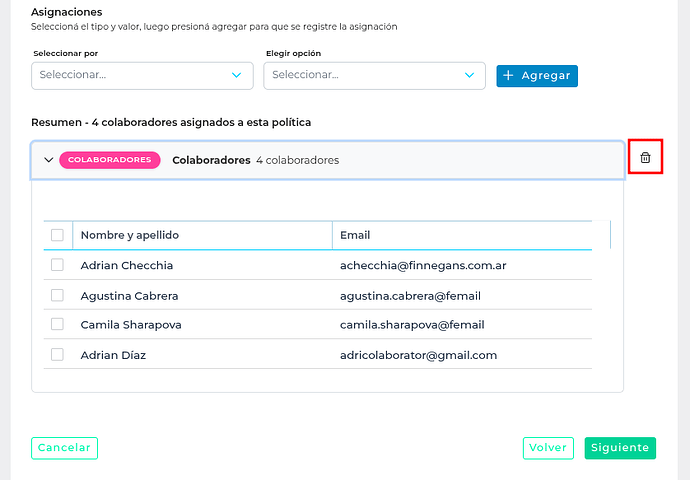
Task: Click the email achecchia@finnegans.com.ar
Action: coord(423,265)
